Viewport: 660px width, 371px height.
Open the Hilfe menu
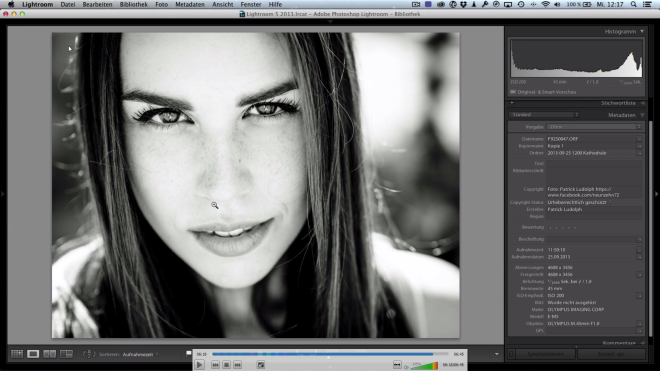(275, 4)
